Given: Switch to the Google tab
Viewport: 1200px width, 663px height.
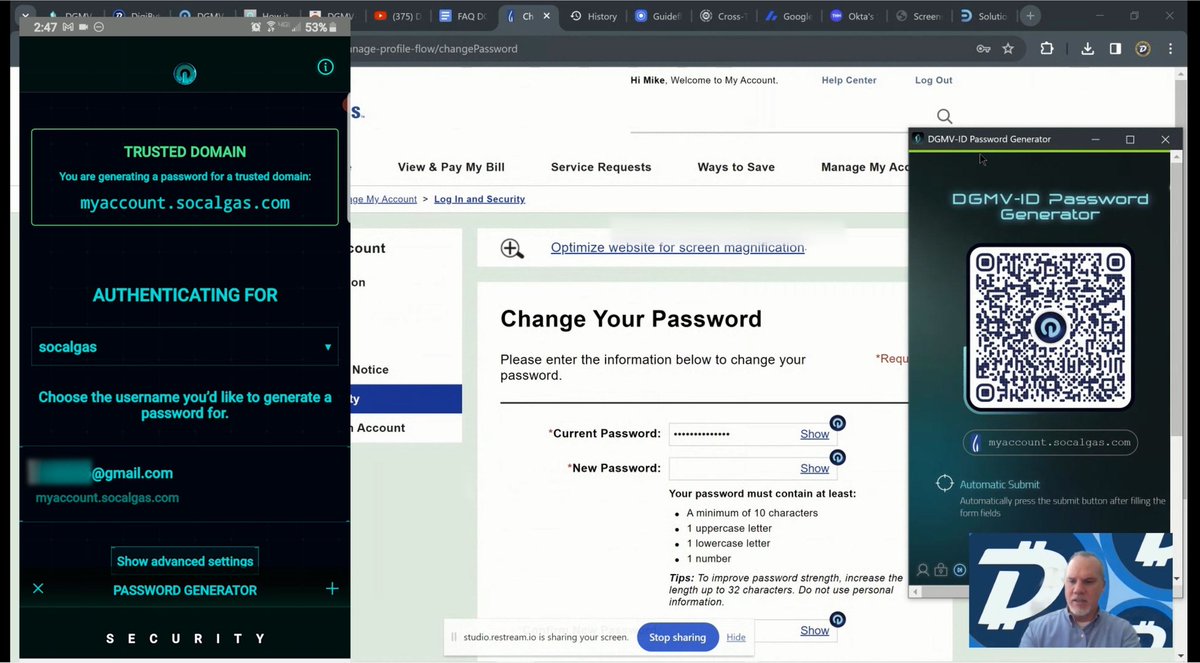Looking at the screenshot, I should (790, 16).
